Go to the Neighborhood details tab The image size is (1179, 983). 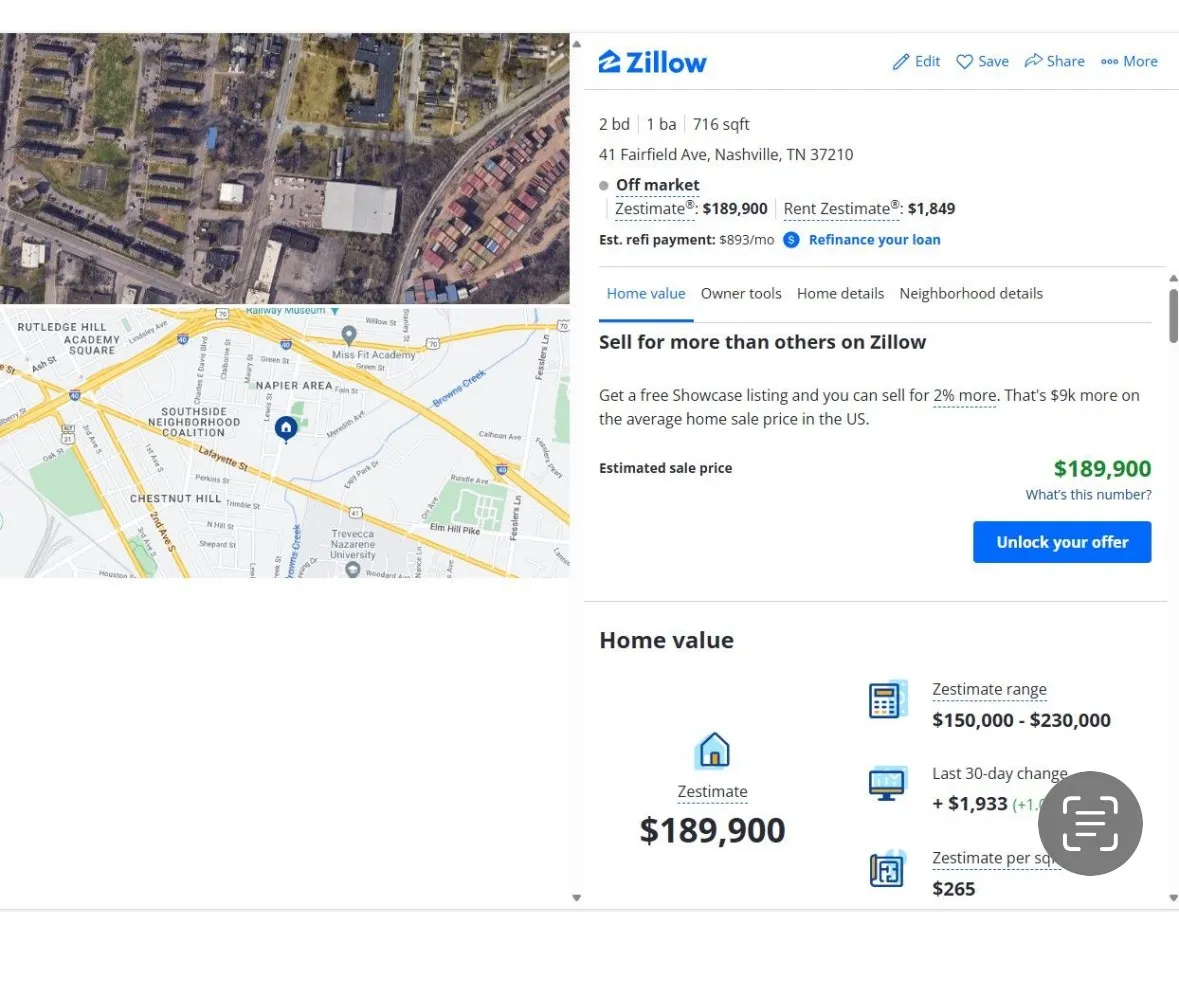point(970,294)
